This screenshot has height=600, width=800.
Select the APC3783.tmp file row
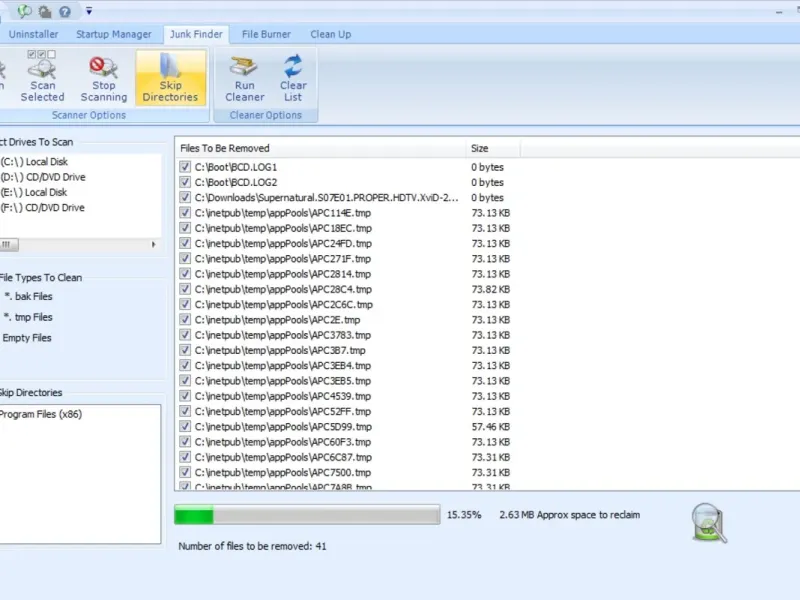283,335
